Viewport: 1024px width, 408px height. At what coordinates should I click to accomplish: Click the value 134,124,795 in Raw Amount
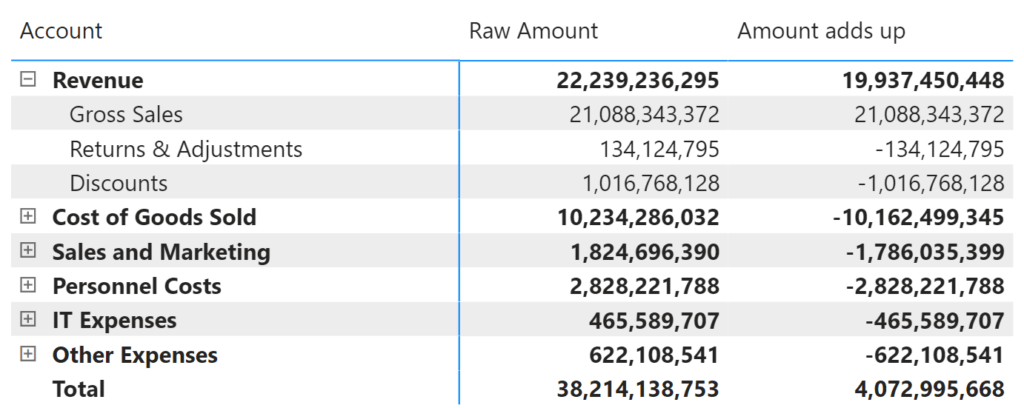pos(660,149)
